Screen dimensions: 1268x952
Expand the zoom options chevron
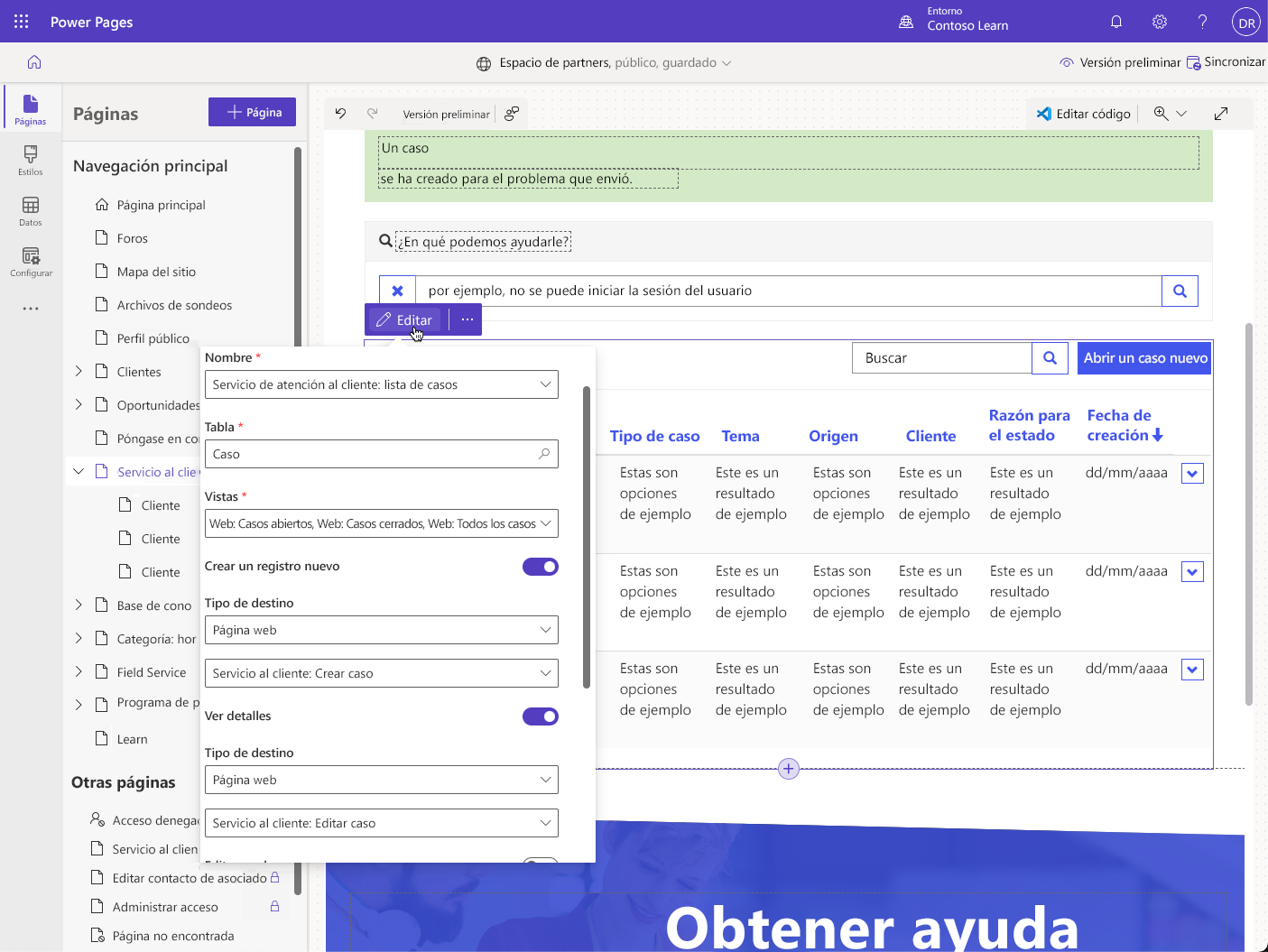coord(1181,114)
